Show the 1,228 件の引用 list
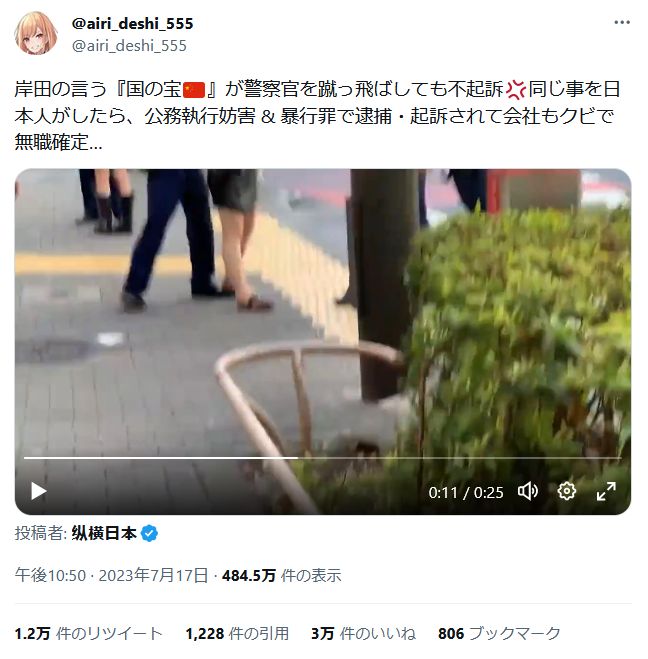Image resolution: width=648 pixels, height=659 pixels. tap(237, 633)
